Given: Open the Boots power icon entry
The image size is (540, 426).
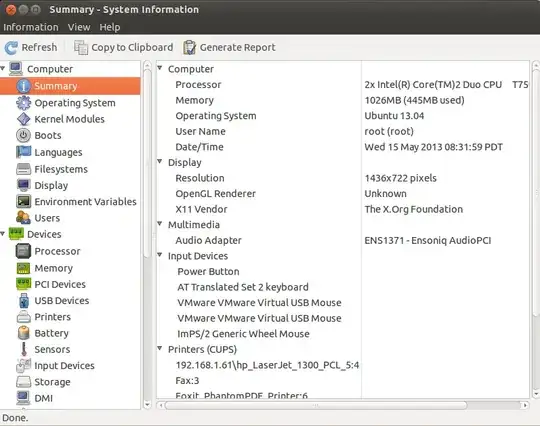Looking at the screenshot, I should pyautogui.click(x=23, y=135).
